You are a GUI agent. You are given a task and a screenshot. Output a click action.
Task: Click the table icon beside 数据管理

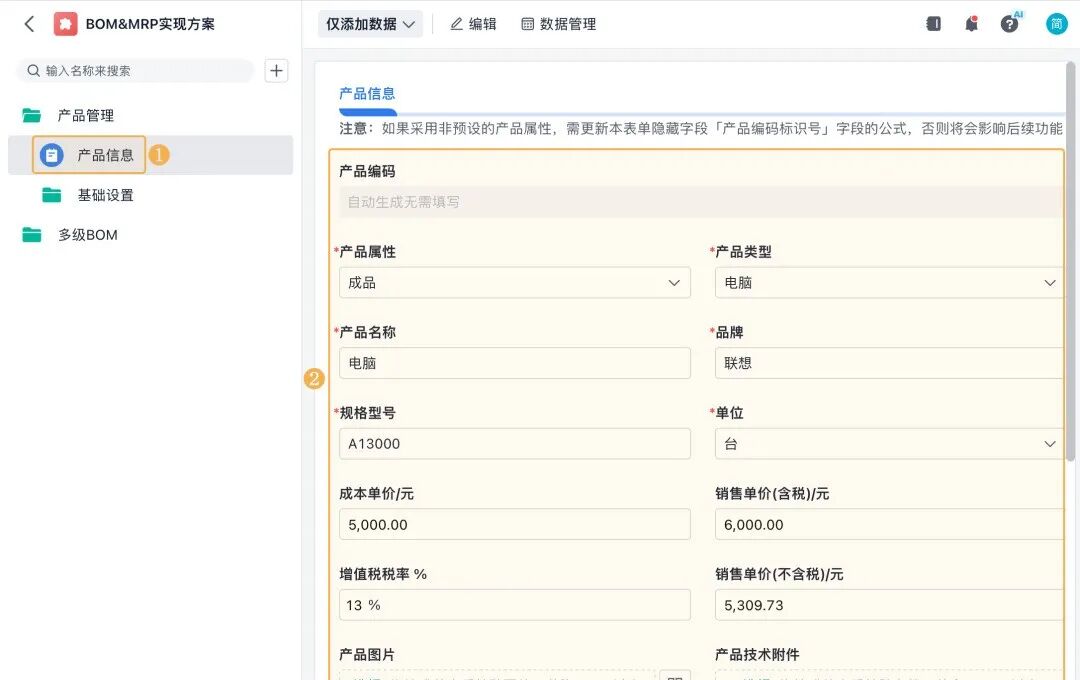click(528, 24)
